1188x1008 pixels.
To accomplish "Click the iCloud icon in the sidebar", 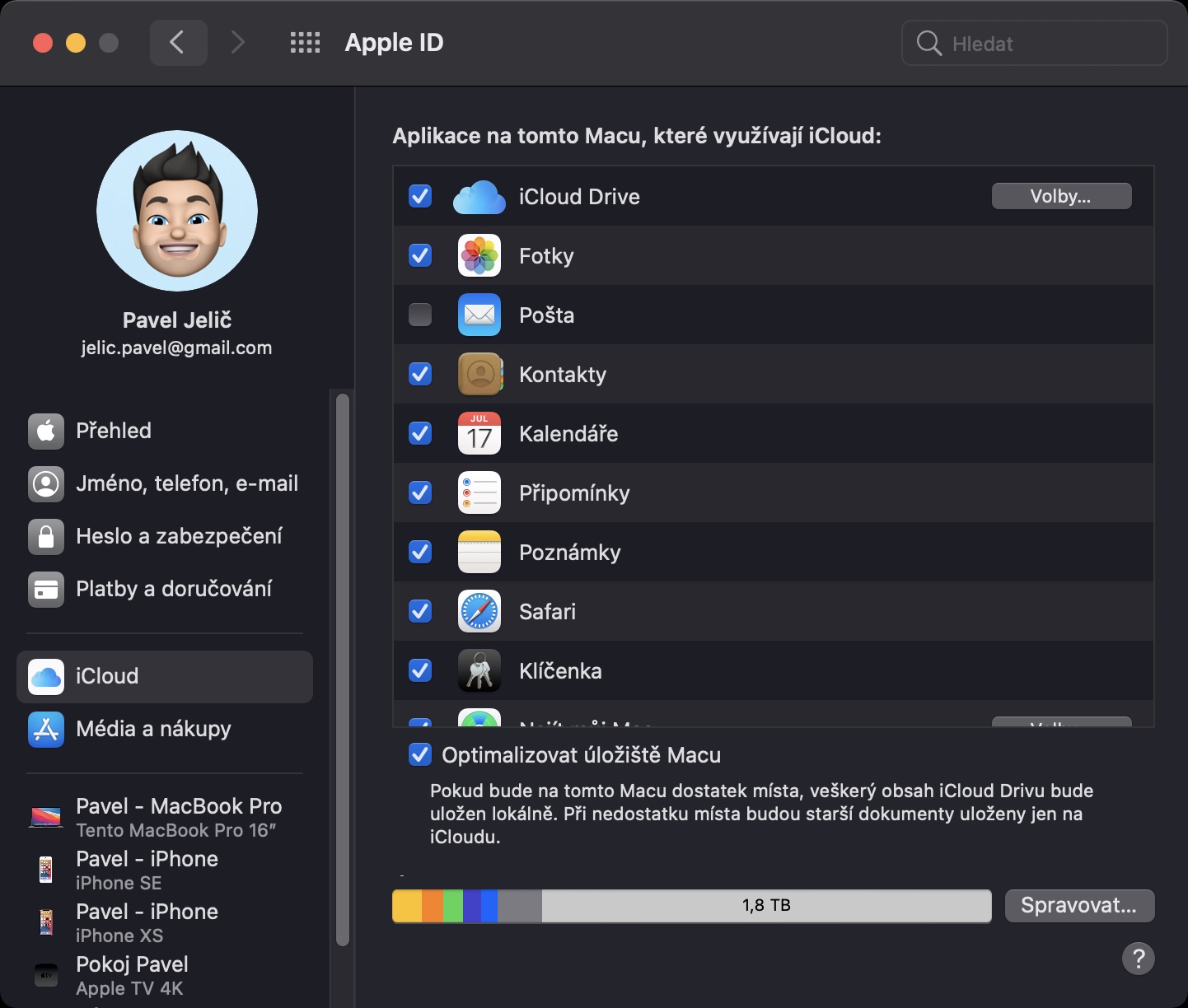I will tap(46, 677).
